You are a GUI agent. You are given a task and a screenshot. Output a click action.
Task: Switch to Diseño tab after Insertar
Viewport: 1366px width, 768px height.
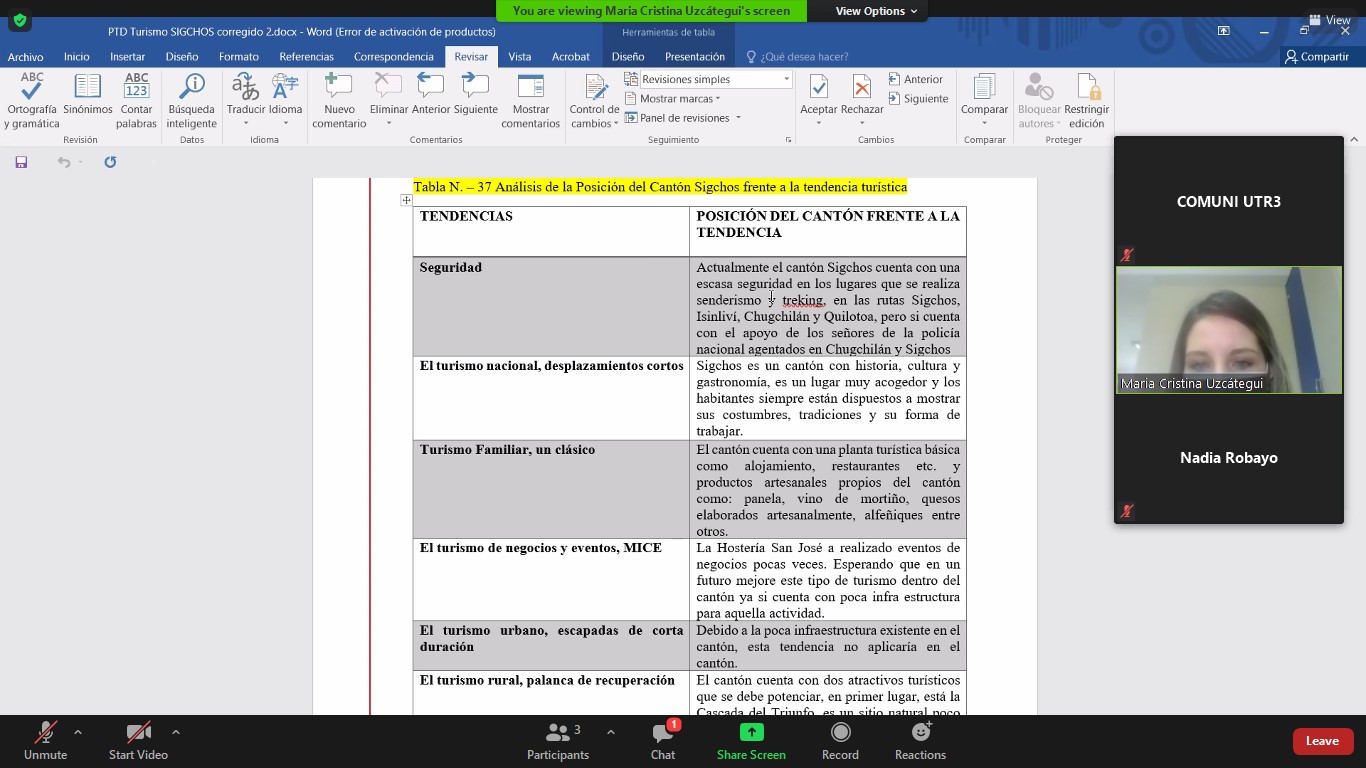click(182, 57)
